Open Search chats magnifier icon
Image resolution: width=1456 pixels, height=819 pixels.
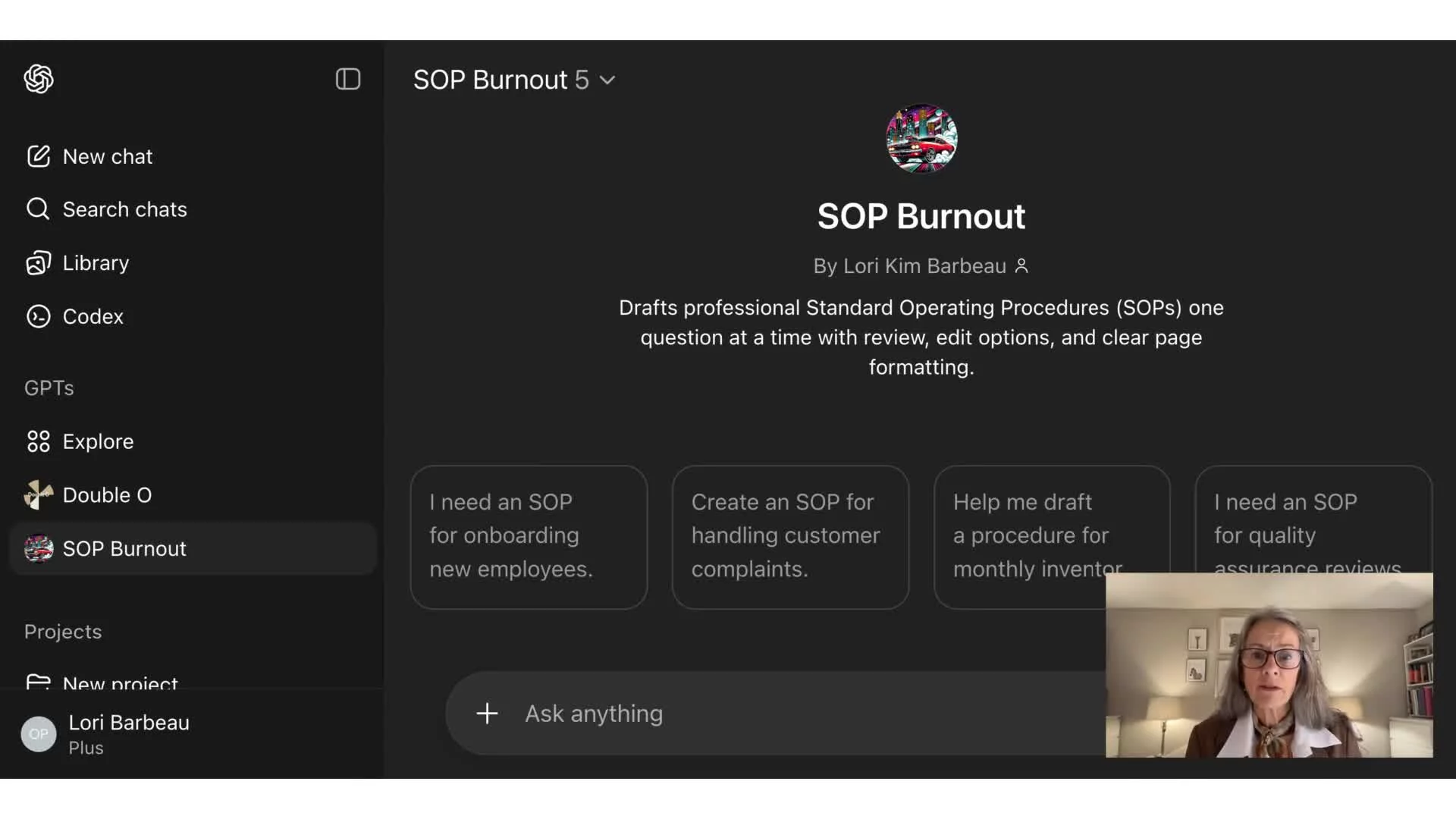tap(38, 209)
